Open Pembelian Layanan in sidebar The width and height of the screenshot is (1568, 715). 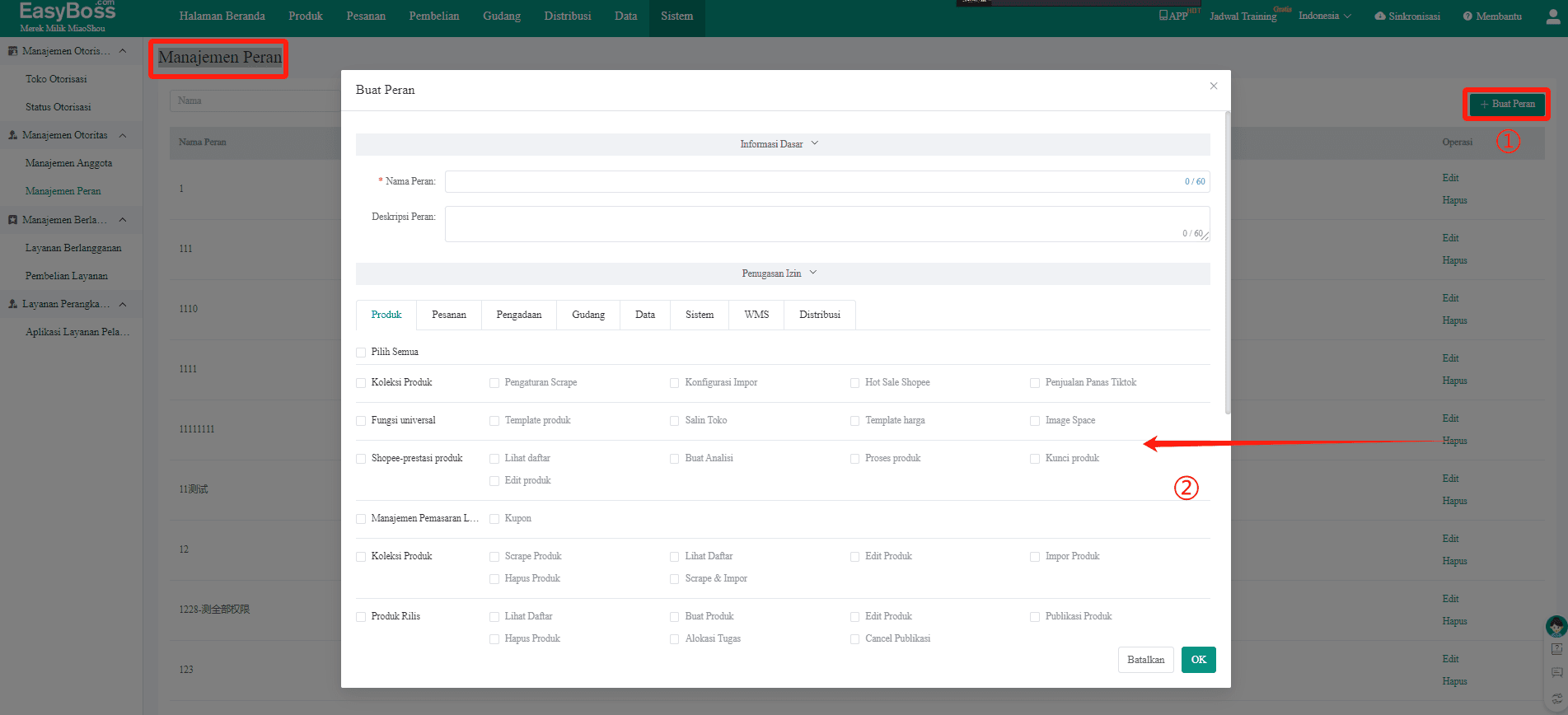point(67,276)
